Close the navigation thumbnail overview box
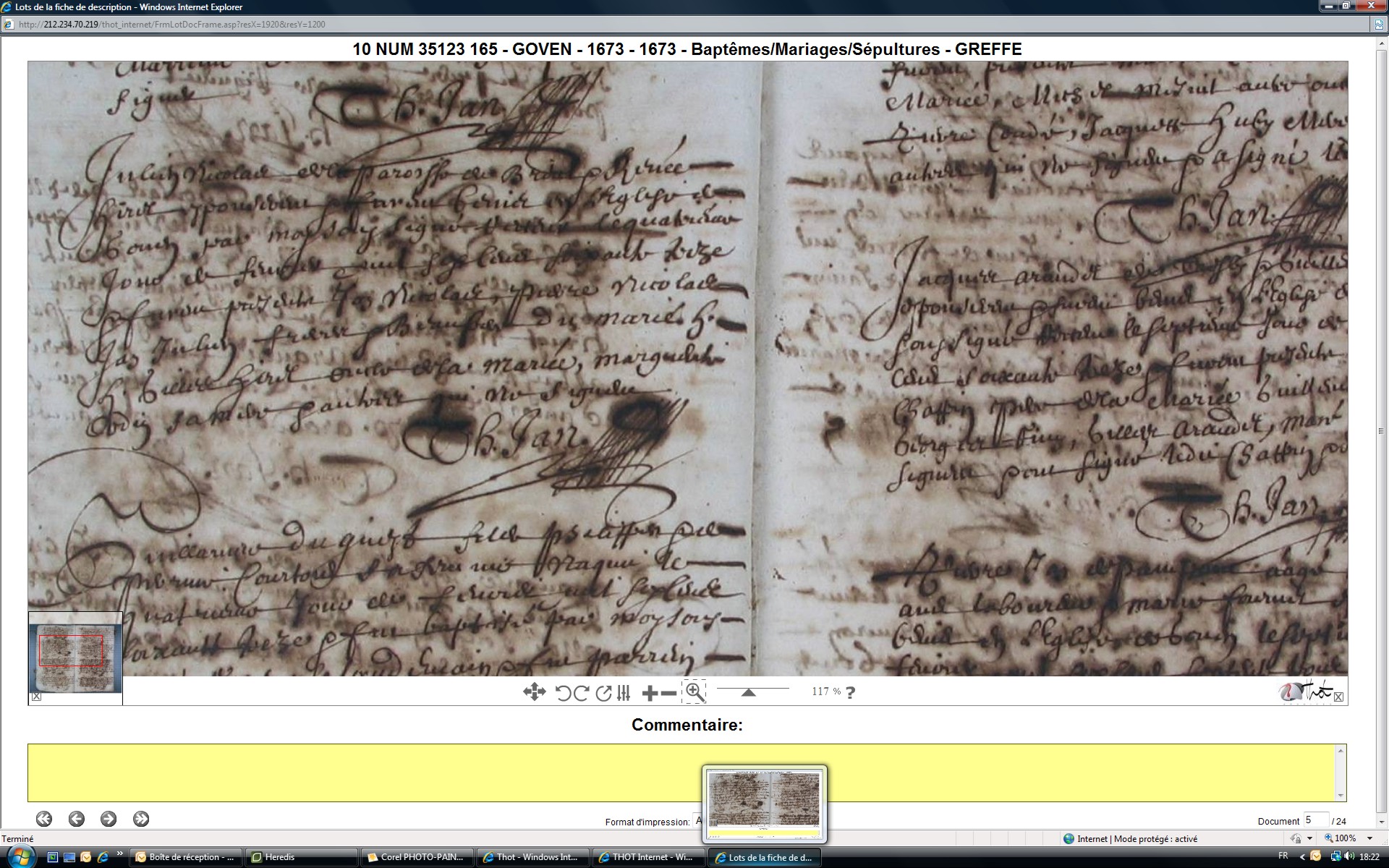 coord(37,697)
